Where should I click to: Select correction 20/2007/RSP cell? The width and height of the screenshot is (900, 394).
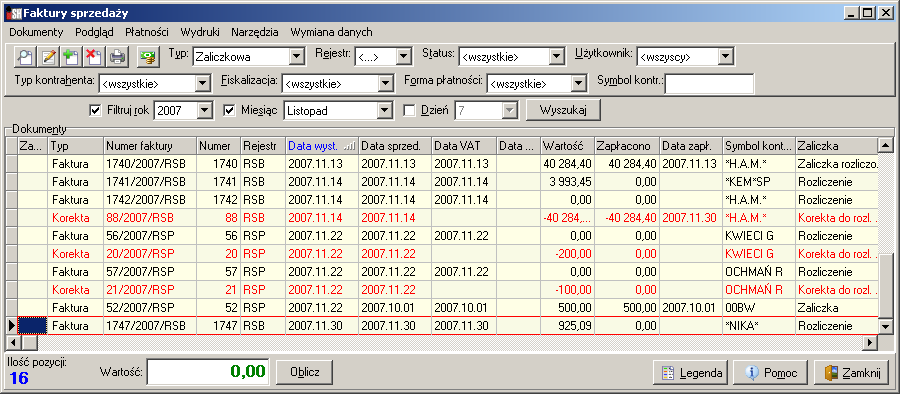click(150, 253)
